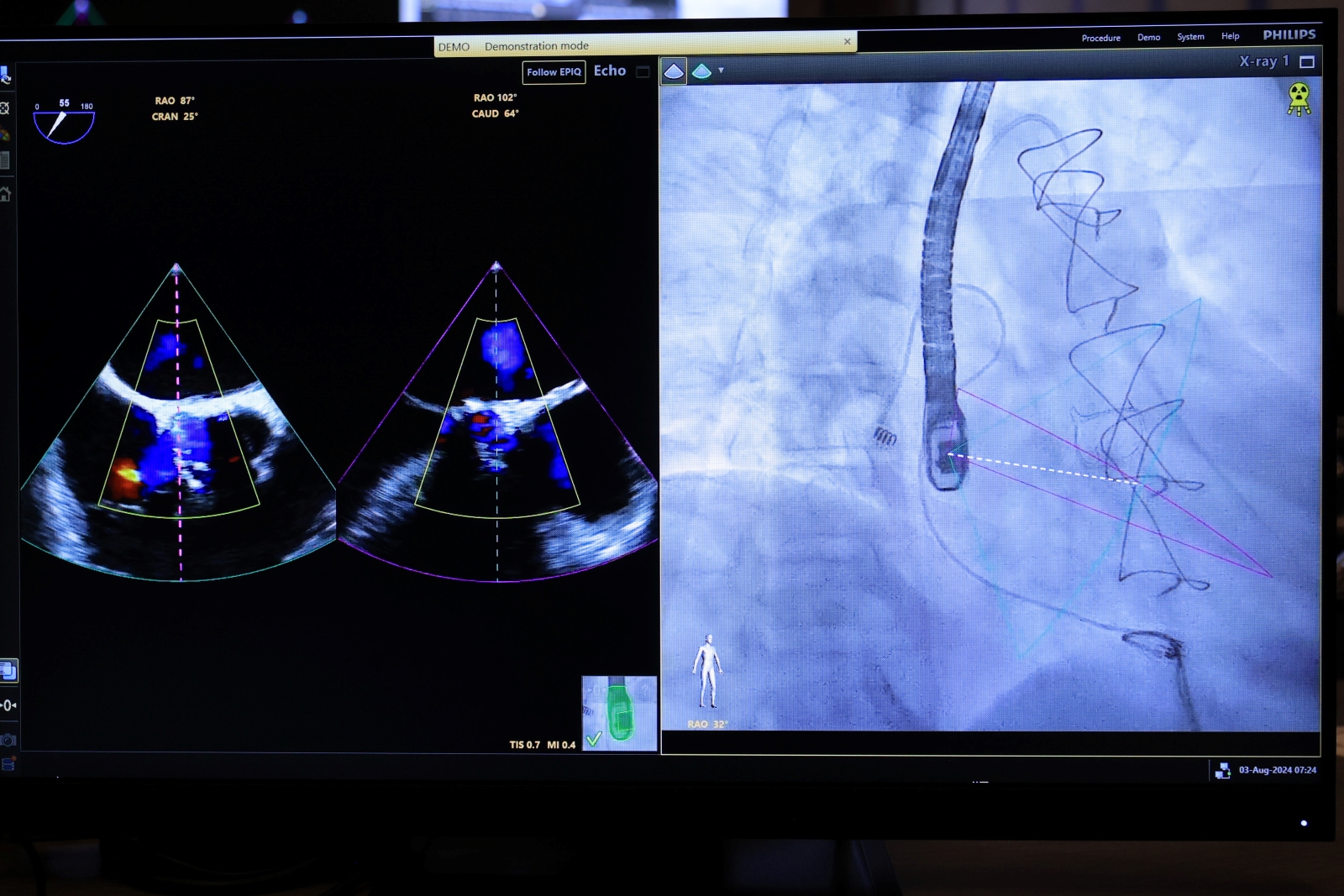The image size is (1344, 896).
Task: Click the RAO 32° label in X-ray view
Action: click(x=707, y=724)
